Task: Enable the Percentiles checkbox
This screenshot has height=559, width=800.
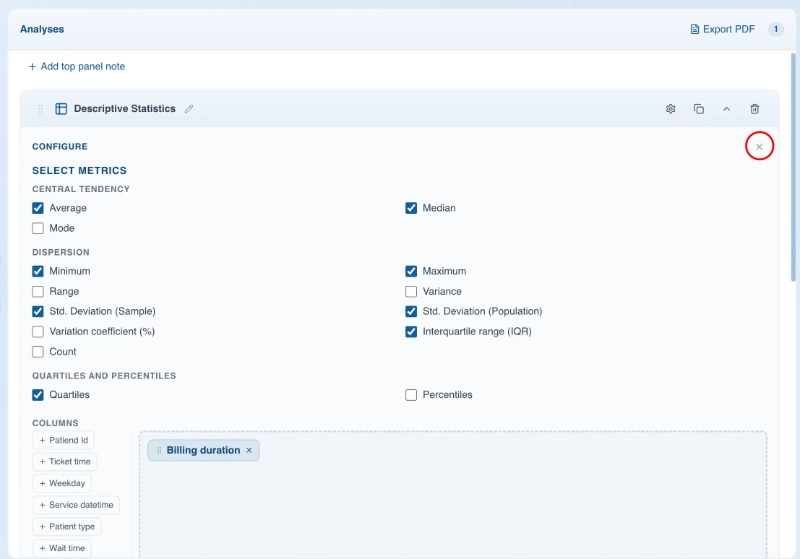Action: pos(411,395)
